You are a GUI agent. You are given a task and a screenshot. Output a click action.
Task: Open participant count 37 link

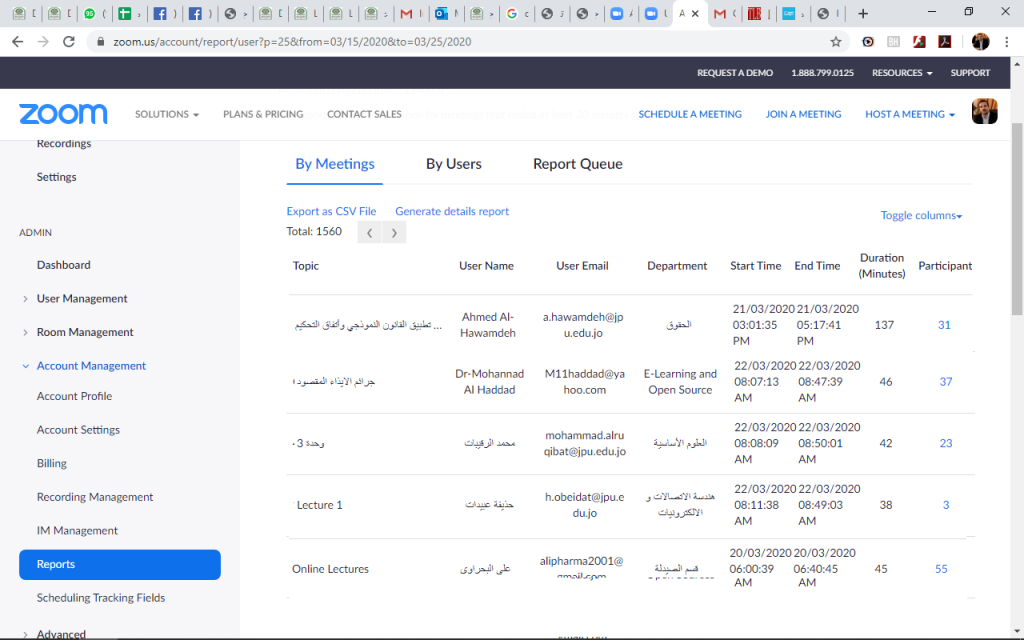(x=946, y=382)
